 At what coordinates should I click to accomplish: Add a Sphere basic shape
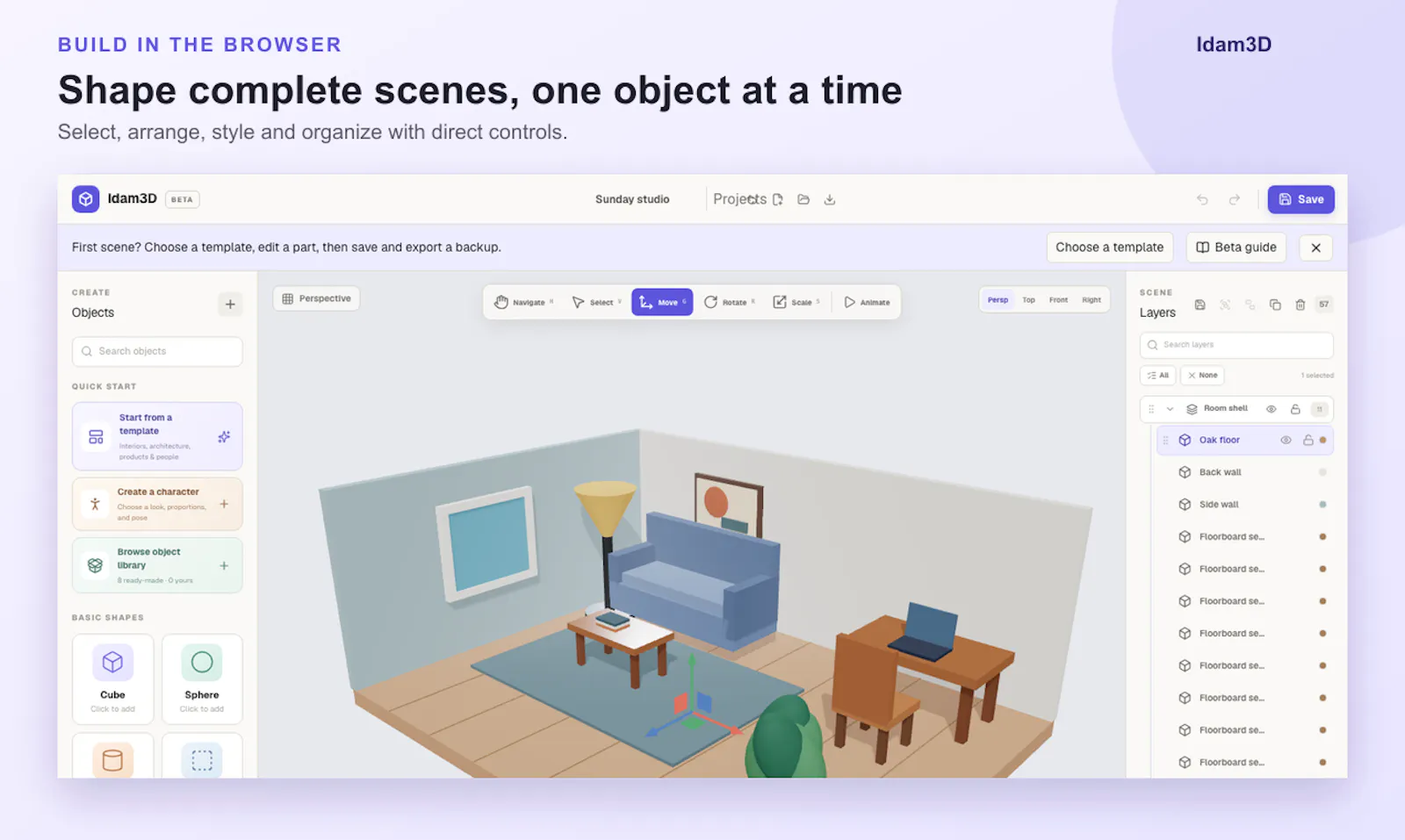click(202, 678)
